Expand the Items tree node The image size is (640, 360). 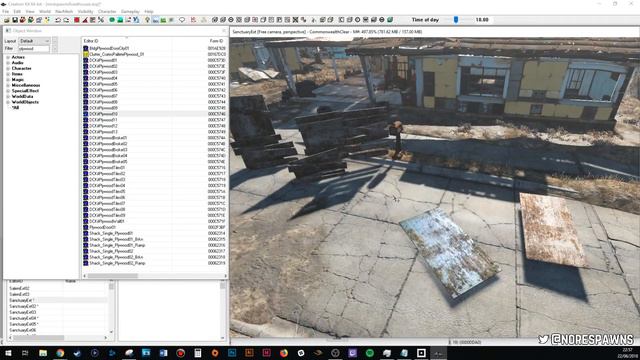(8, 74)
